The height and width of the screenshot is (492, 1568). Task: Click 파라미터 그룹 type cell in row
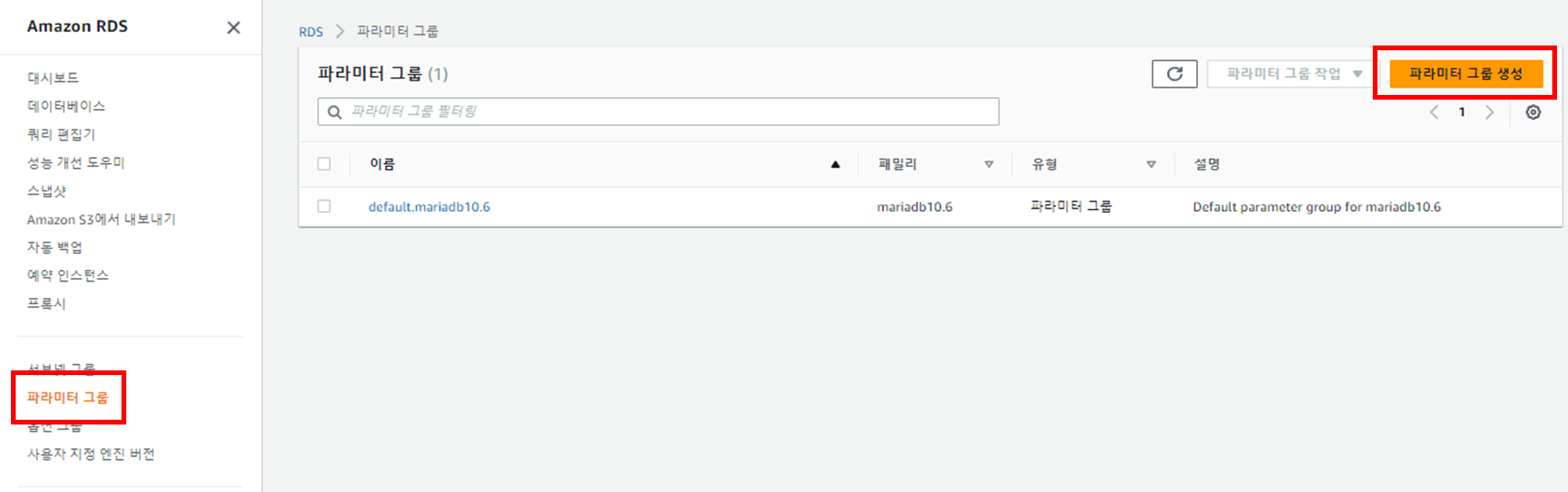coord(1071,206)
